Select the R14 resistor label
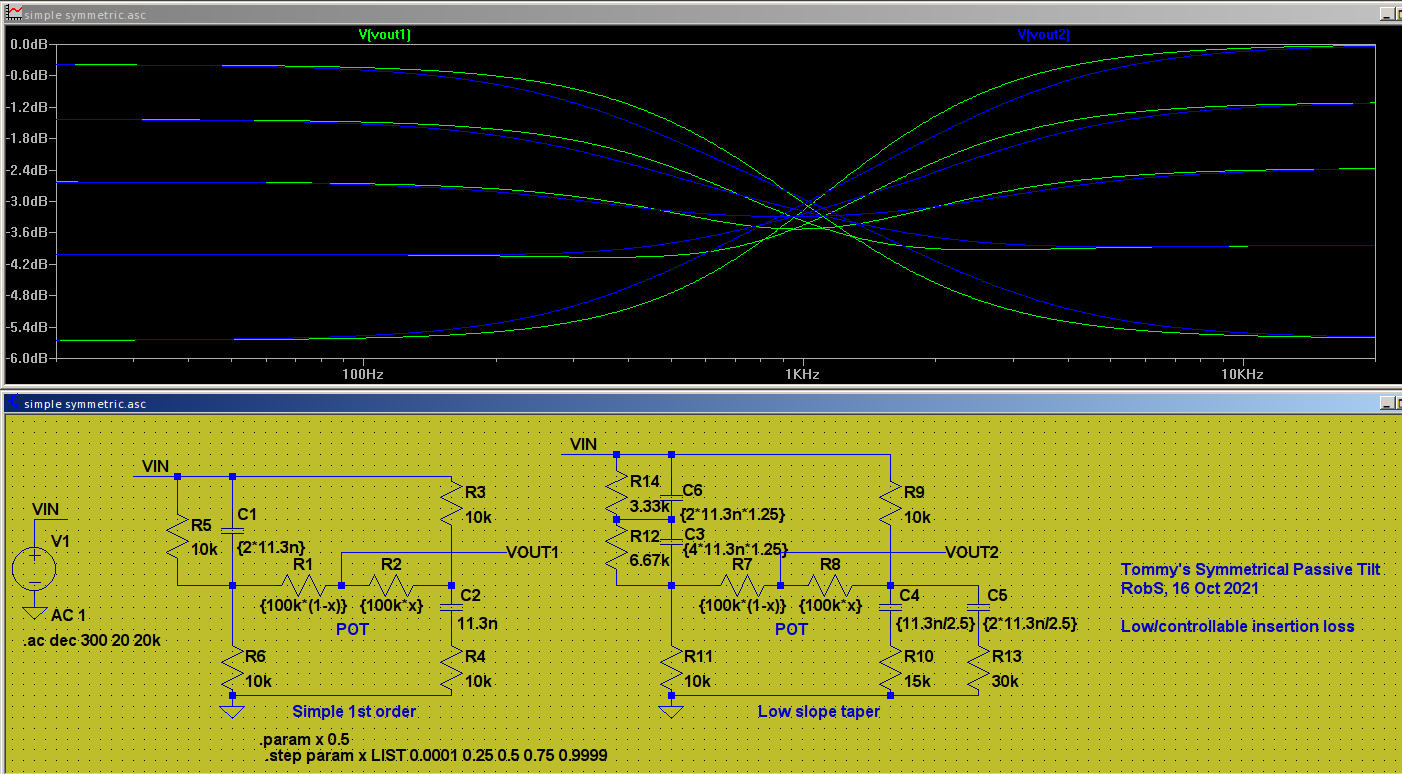 (x=645, y=481)
